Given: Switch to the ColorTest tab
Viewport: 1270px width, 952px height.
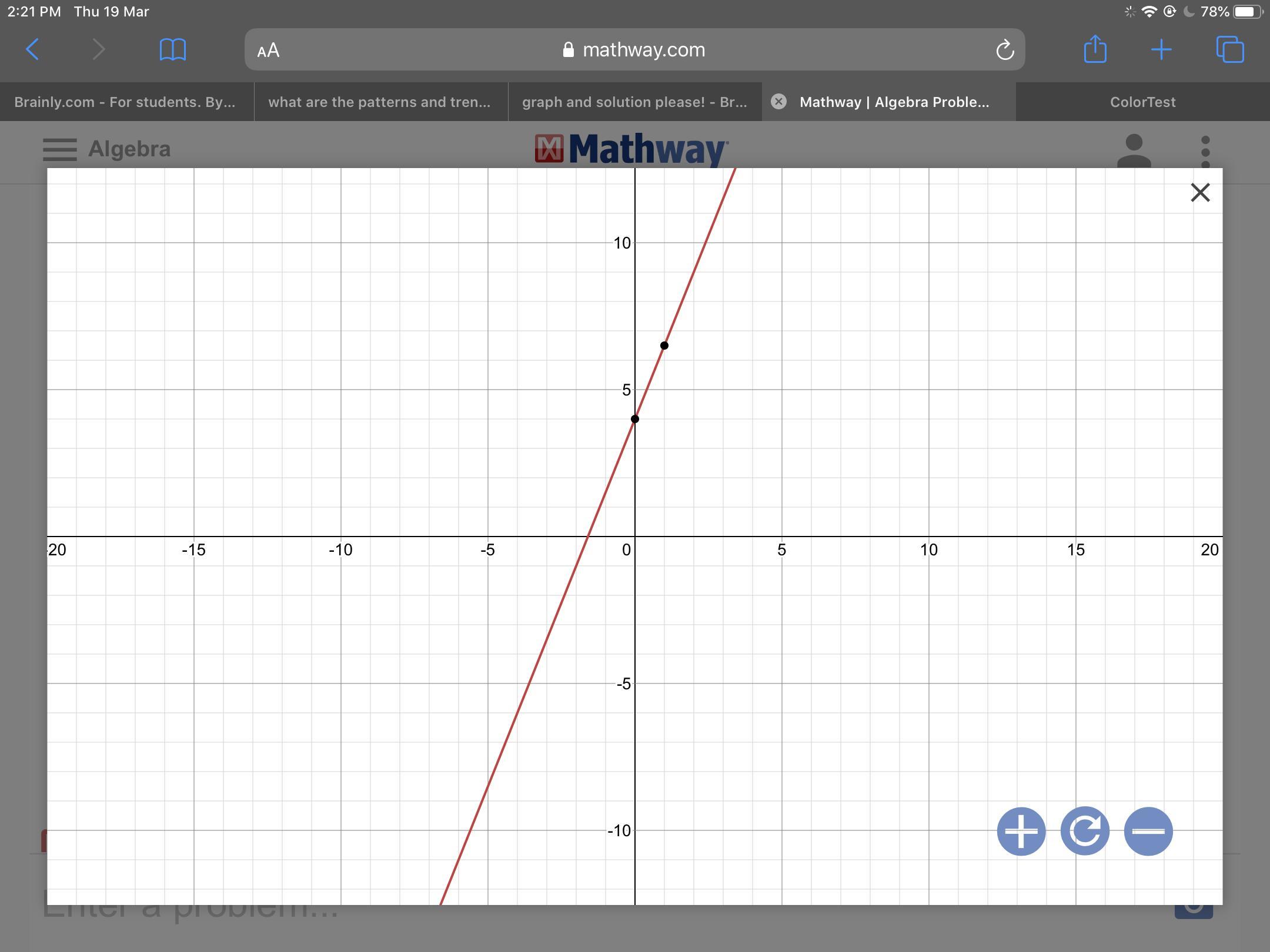Looking at the screenshot, I should click(1142, 102).
